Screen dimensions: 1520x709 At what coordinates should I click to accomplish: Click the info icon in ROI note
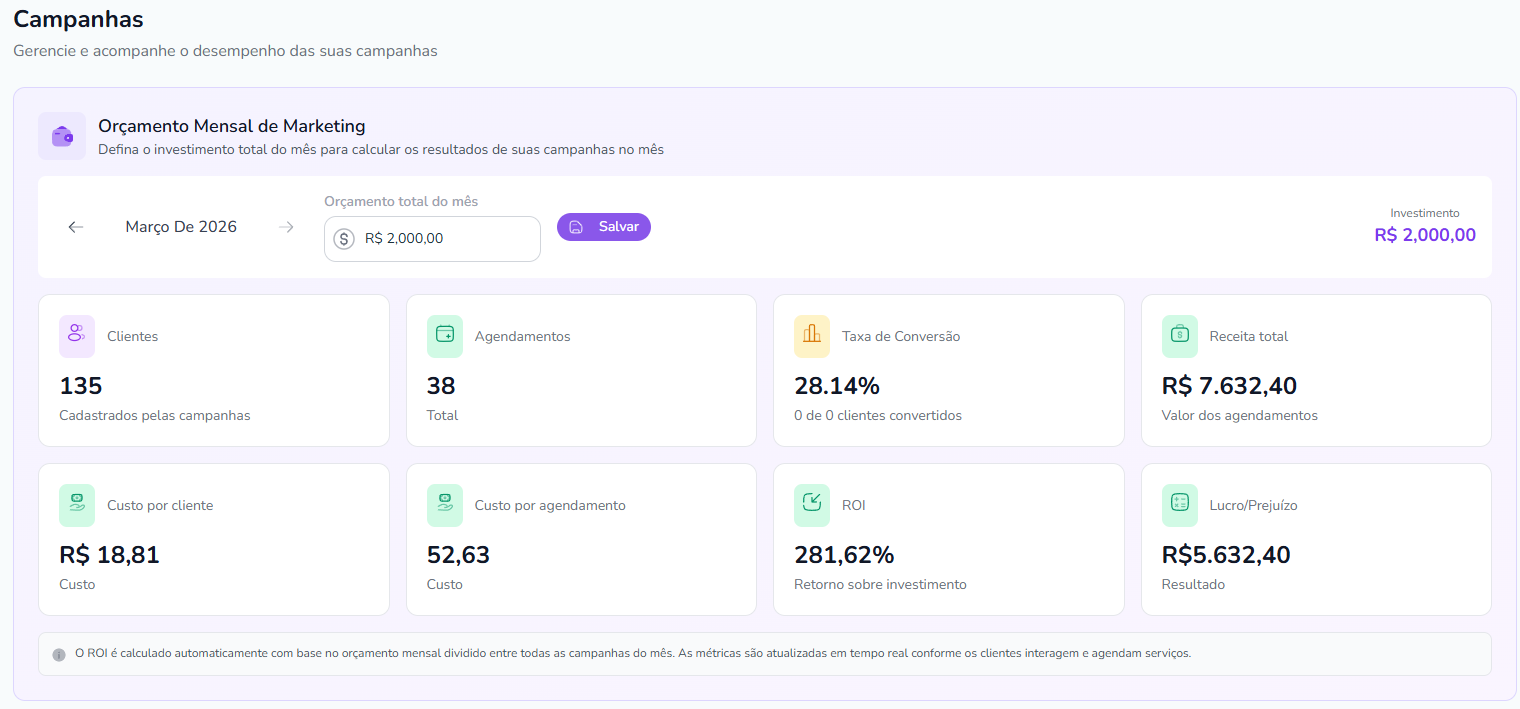(x=59, y=654)
